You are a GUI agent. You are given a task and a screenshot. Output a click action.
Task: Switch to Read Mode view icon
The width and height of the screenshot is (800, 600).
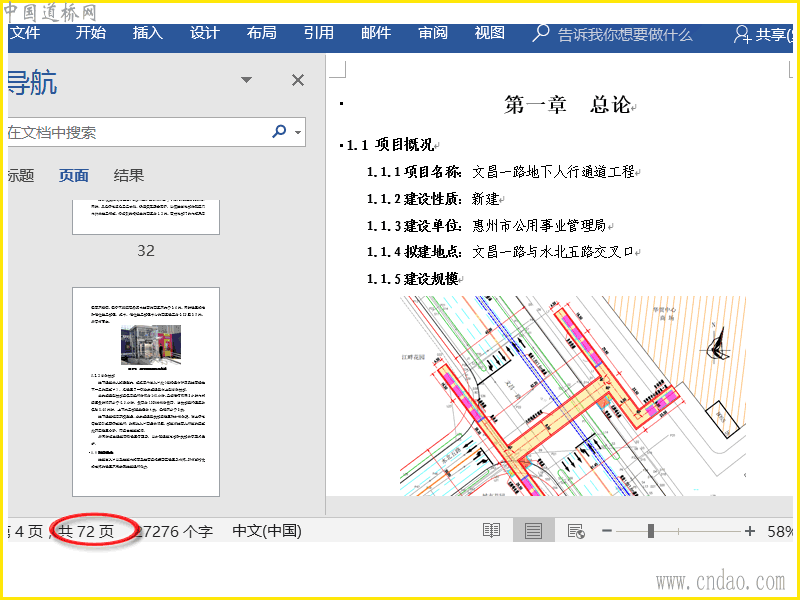point(491,531)
